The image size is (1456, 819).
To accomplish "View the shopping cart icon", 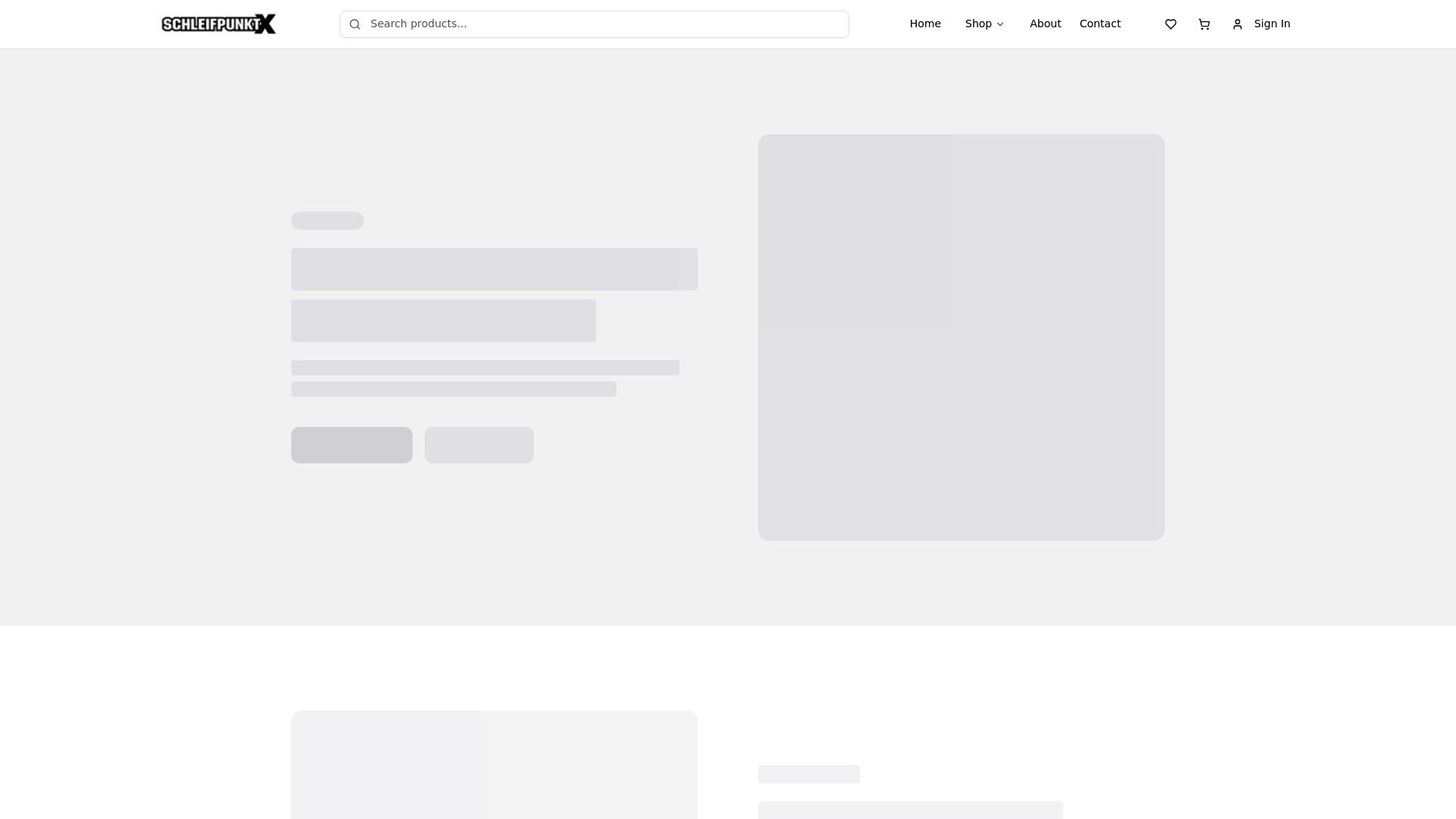I will pos(1204,24).
